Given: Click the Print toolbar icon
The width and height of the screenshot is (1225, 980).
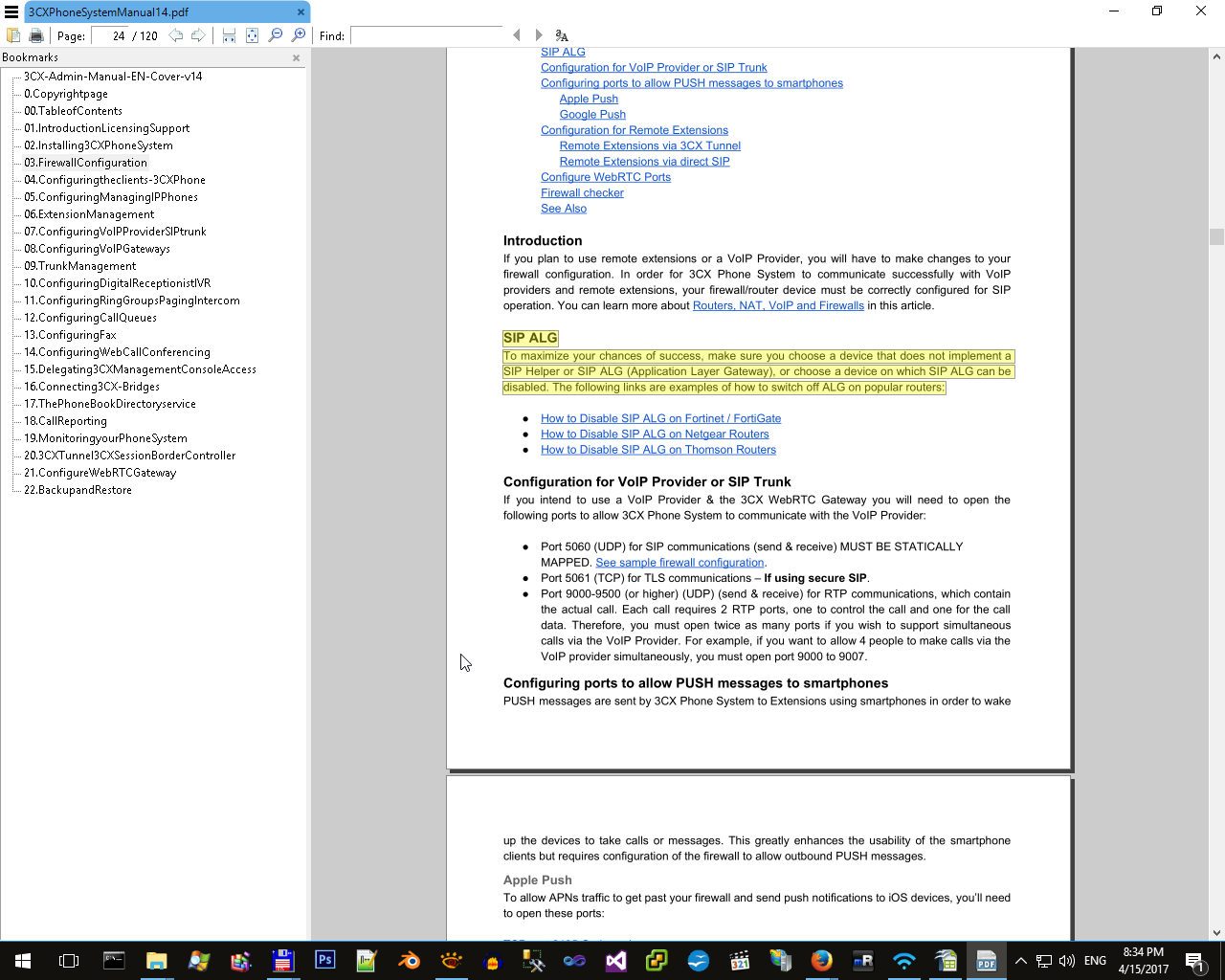Looking at the screenshot, I should coord(36,35).
